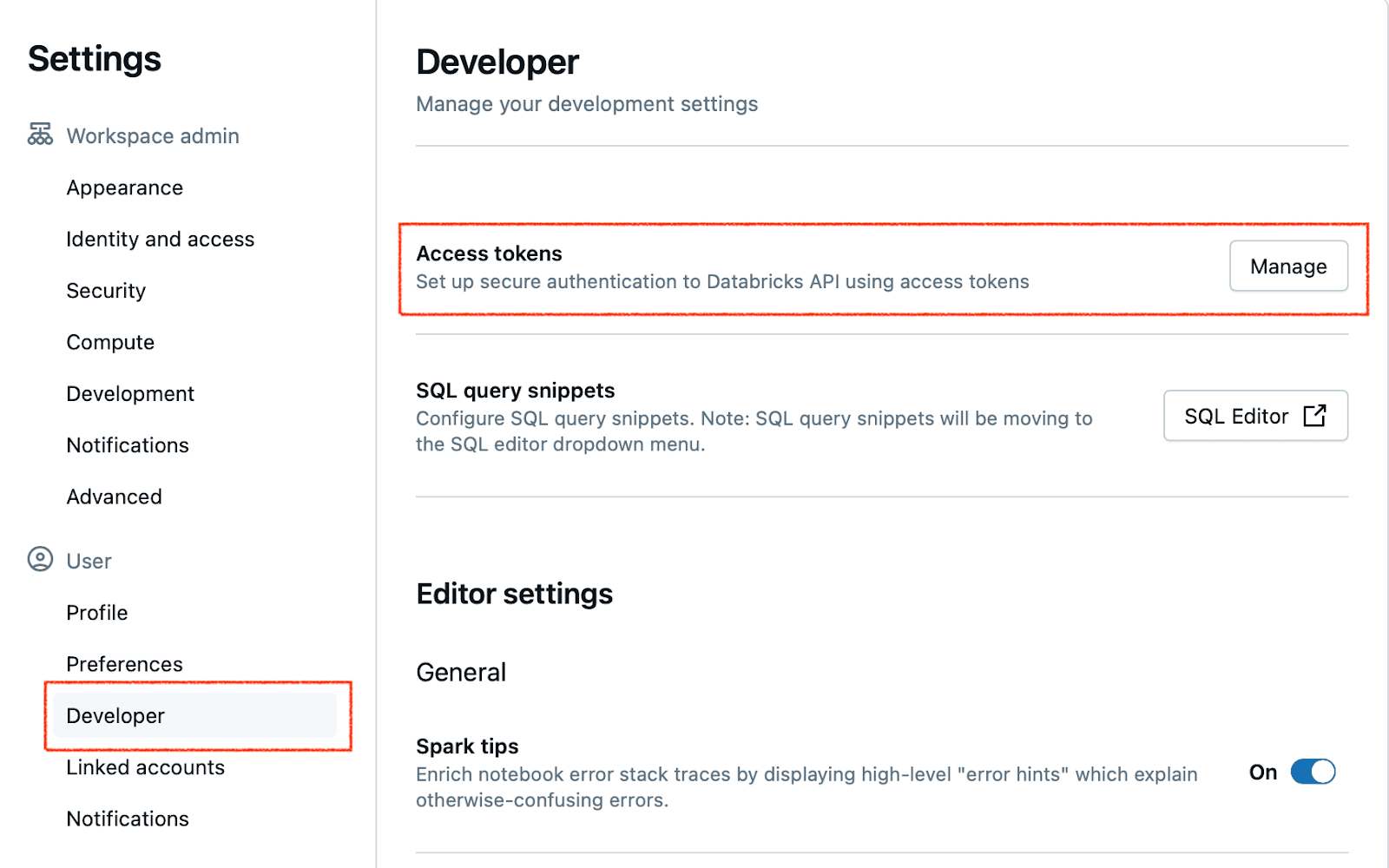Open Linked accounts settings
The width and height of the screenshot is (1389, 868).
146,767
